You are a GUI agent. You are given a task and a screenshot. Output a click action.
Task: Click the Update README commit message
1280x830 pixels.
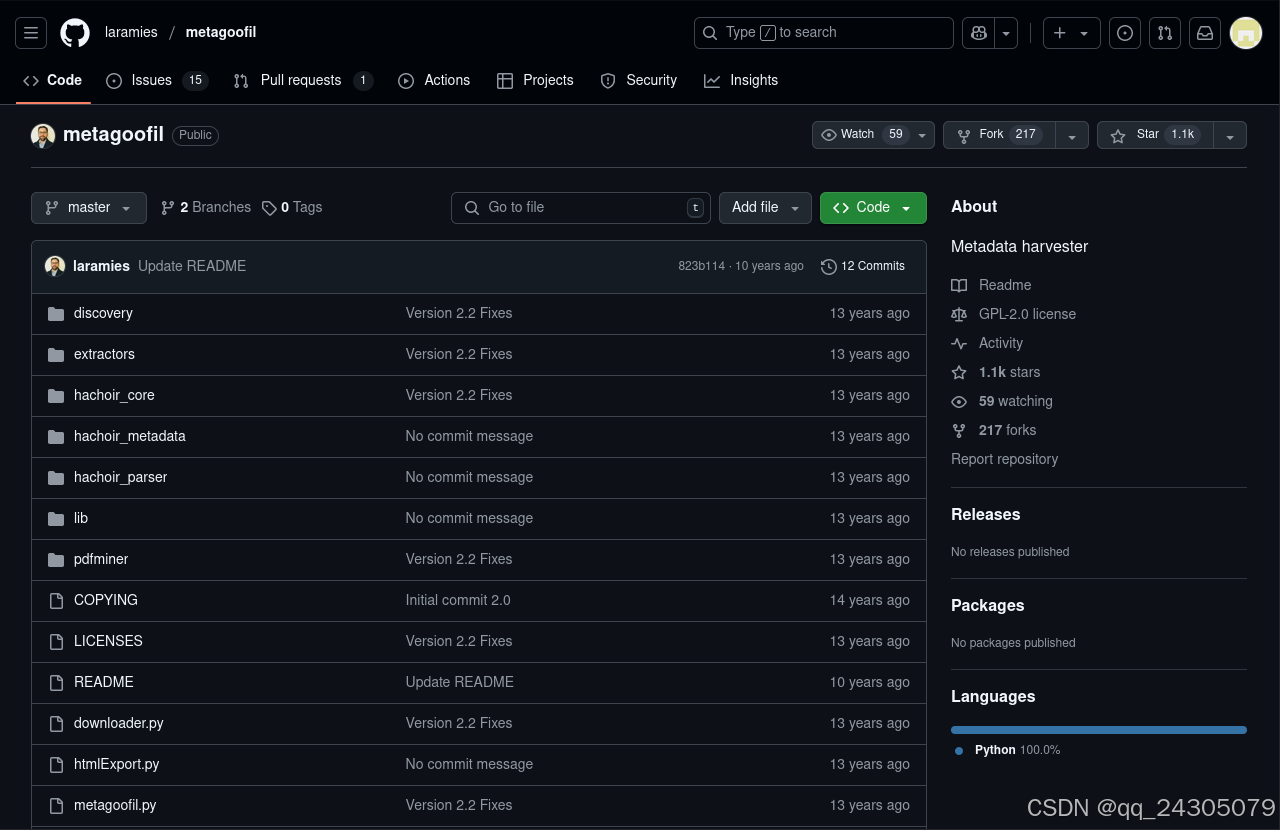click(x=192, y=266)
